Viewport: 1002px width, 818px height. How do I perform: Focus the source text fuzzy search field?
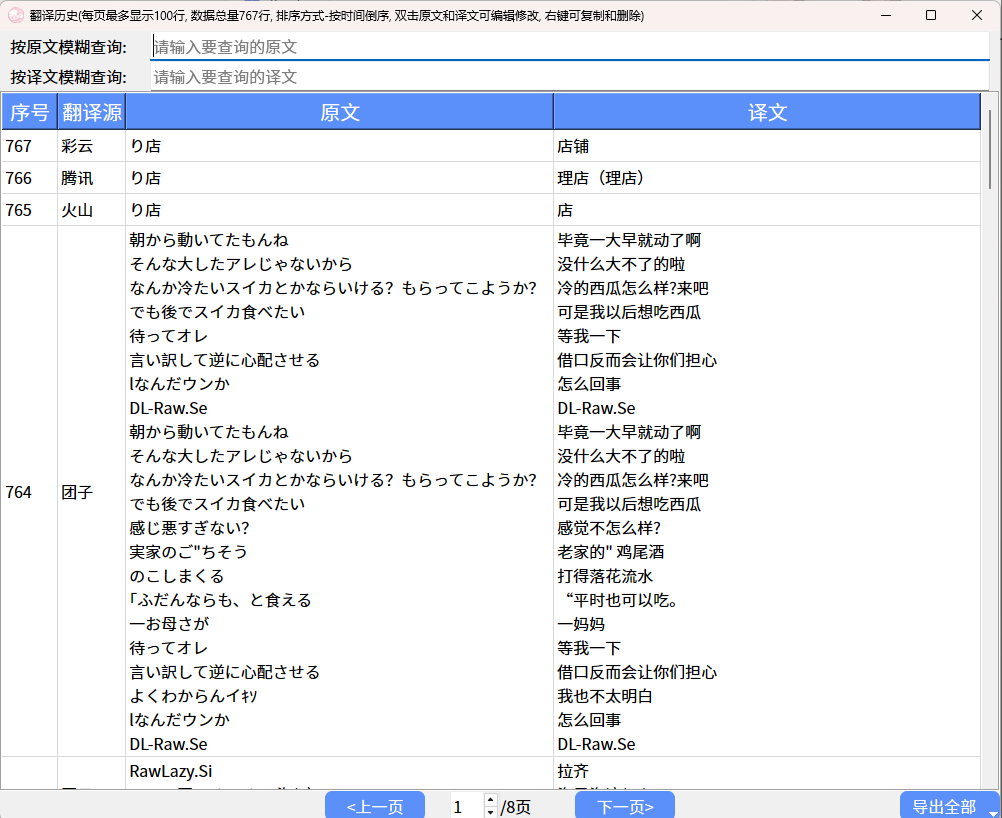[x=570, y=47]
